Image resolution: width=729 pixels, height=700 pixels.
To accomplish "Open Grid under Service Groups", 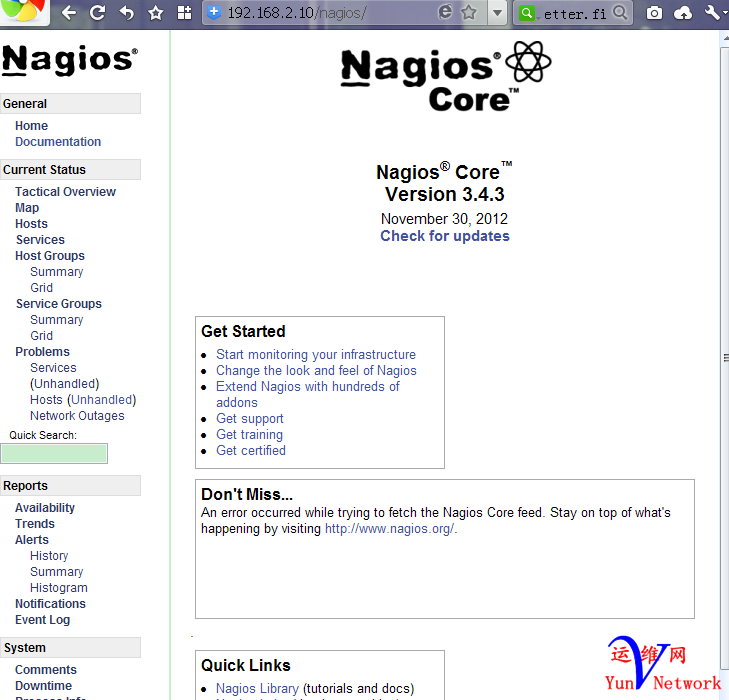I will tap(41, 336).
